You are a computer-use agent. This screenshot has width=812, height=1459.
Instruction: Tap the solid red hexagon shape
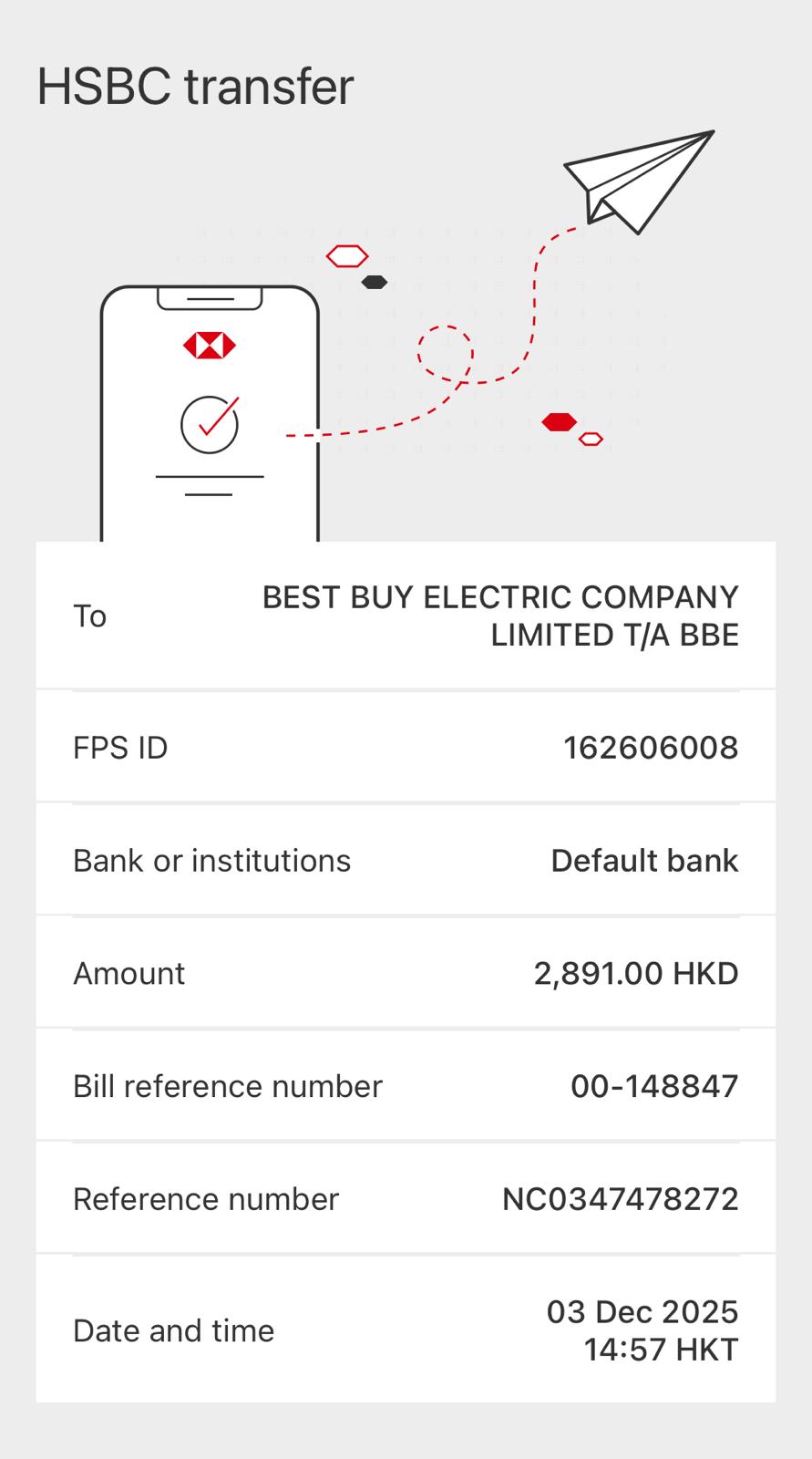click(559, 422)
